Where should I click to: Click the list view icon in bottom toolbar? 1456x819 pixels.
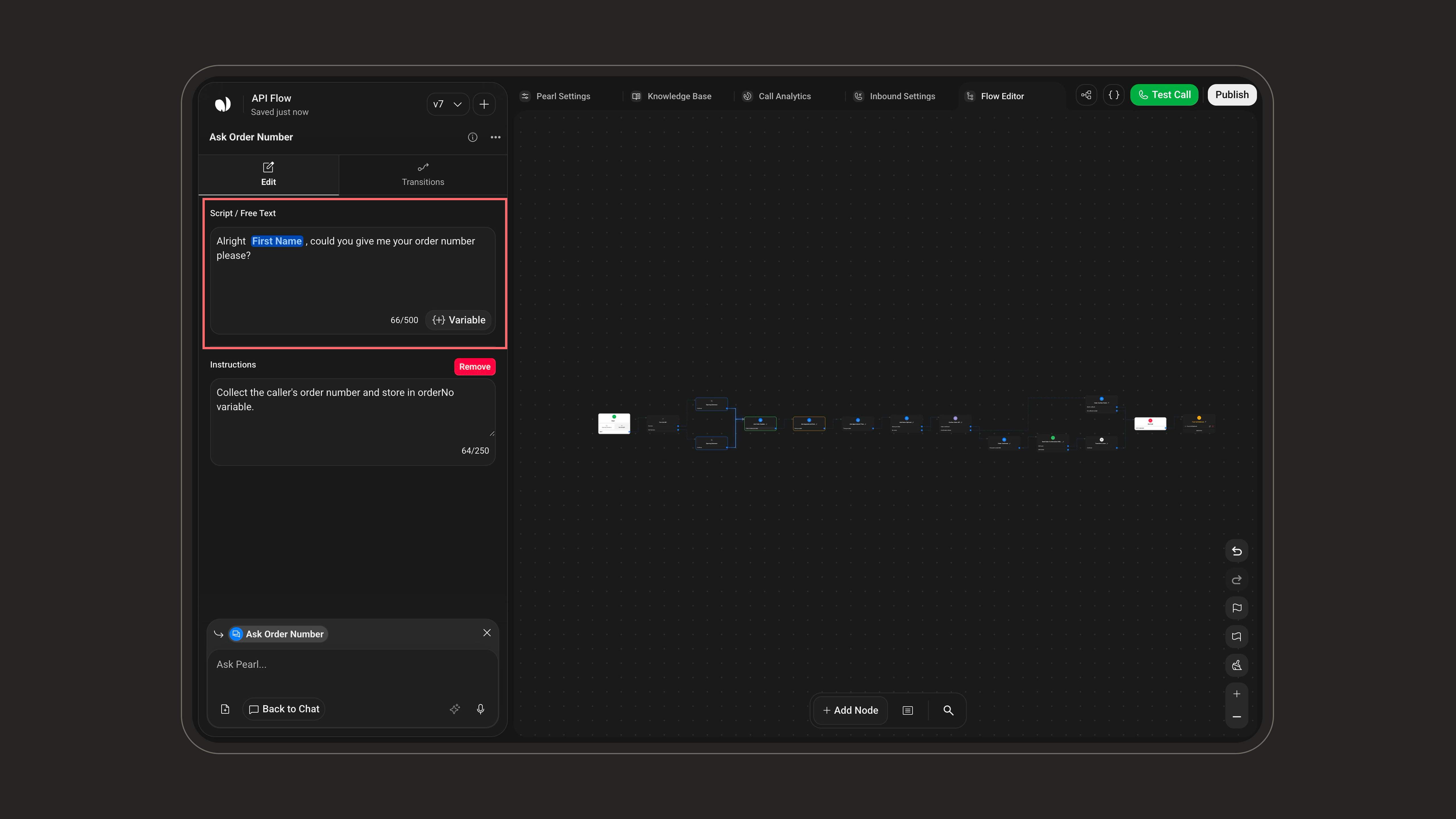(x=908, y=710)
